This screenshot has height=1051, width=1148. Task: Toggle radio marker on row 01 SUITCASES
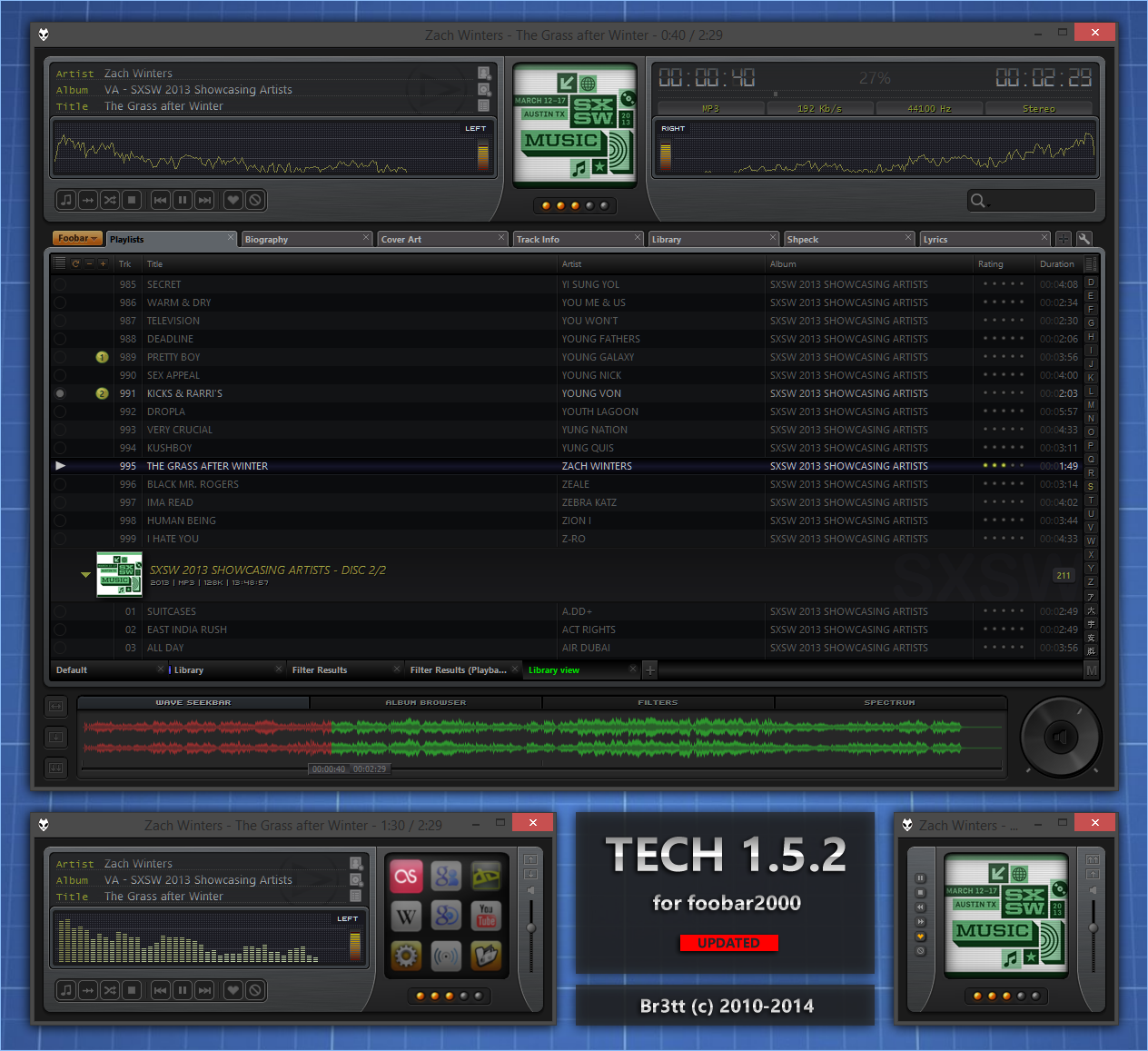click(x=60, y=611)
